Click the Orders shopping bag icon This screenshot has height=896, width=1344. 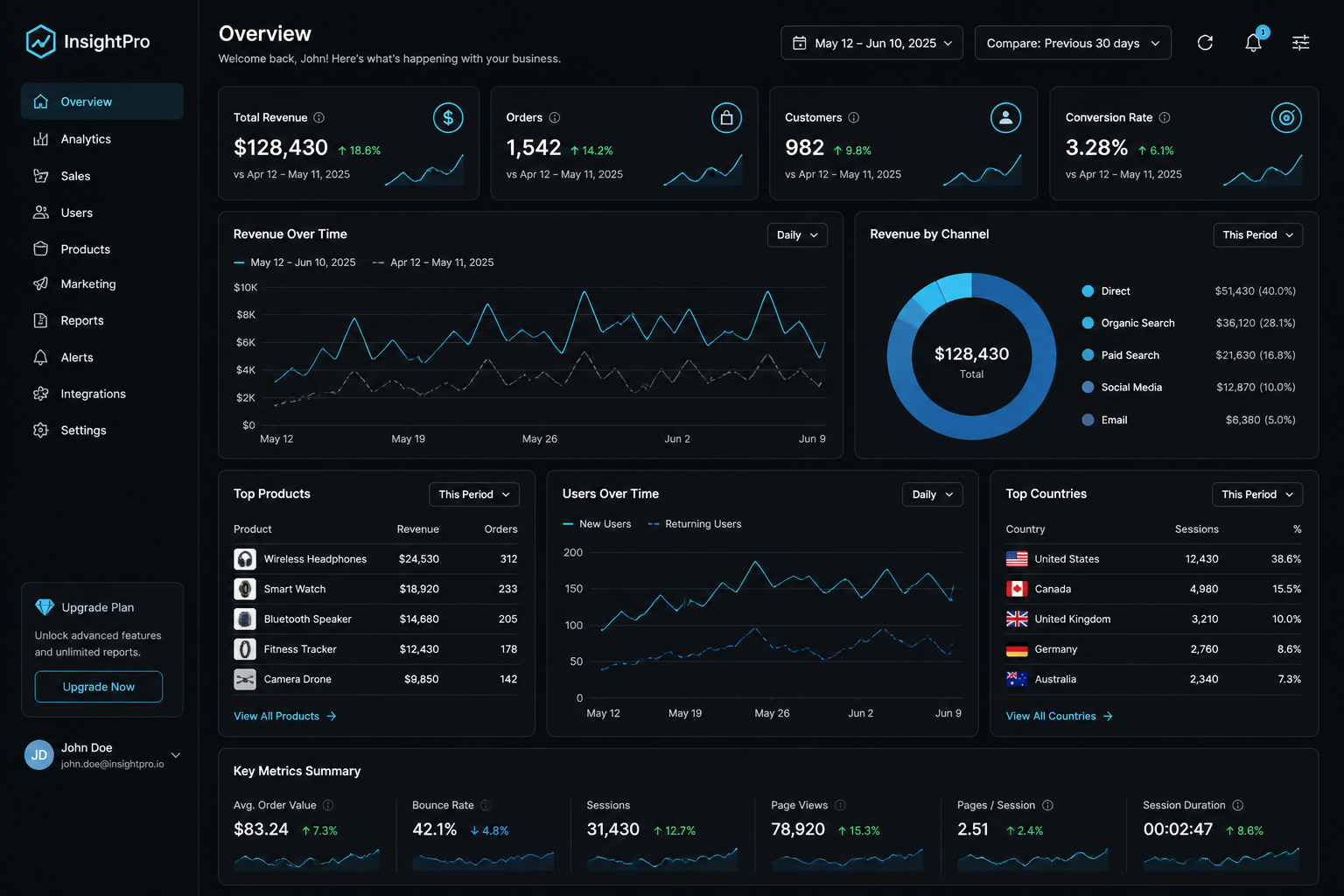(726, 117)
